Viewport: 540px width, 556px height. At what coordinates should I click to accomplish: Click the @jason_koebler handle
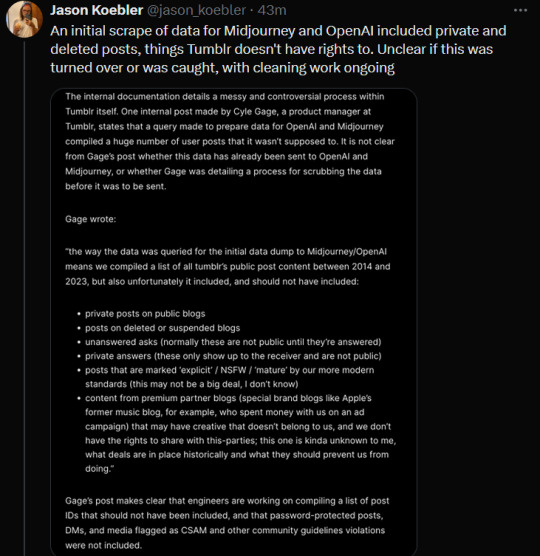[x=196, y=10]
